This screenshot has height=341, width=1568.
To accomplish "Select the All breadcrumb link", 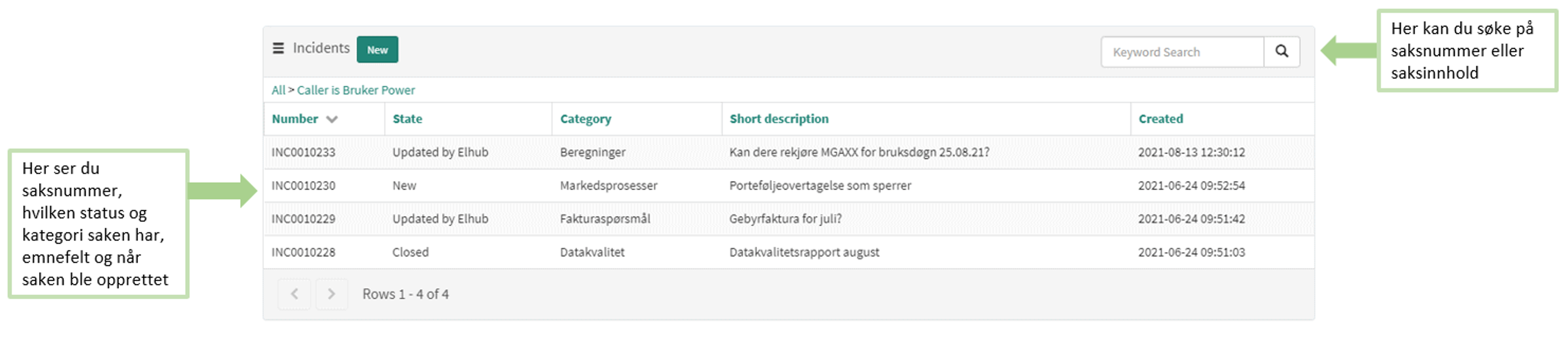I will click(x=278, y=90).
